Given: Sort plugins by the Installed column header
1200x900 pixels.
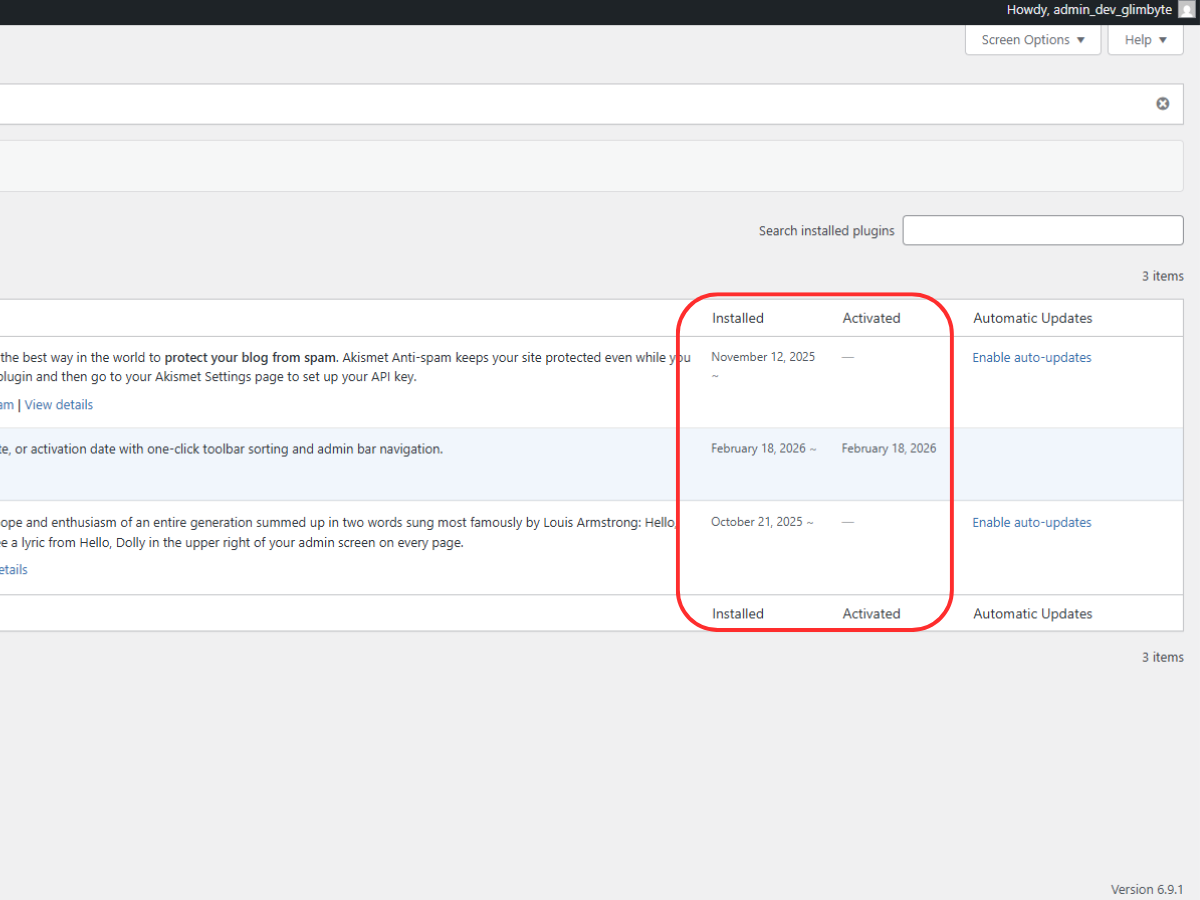Looking at the screenshot, I should point(737,317).
